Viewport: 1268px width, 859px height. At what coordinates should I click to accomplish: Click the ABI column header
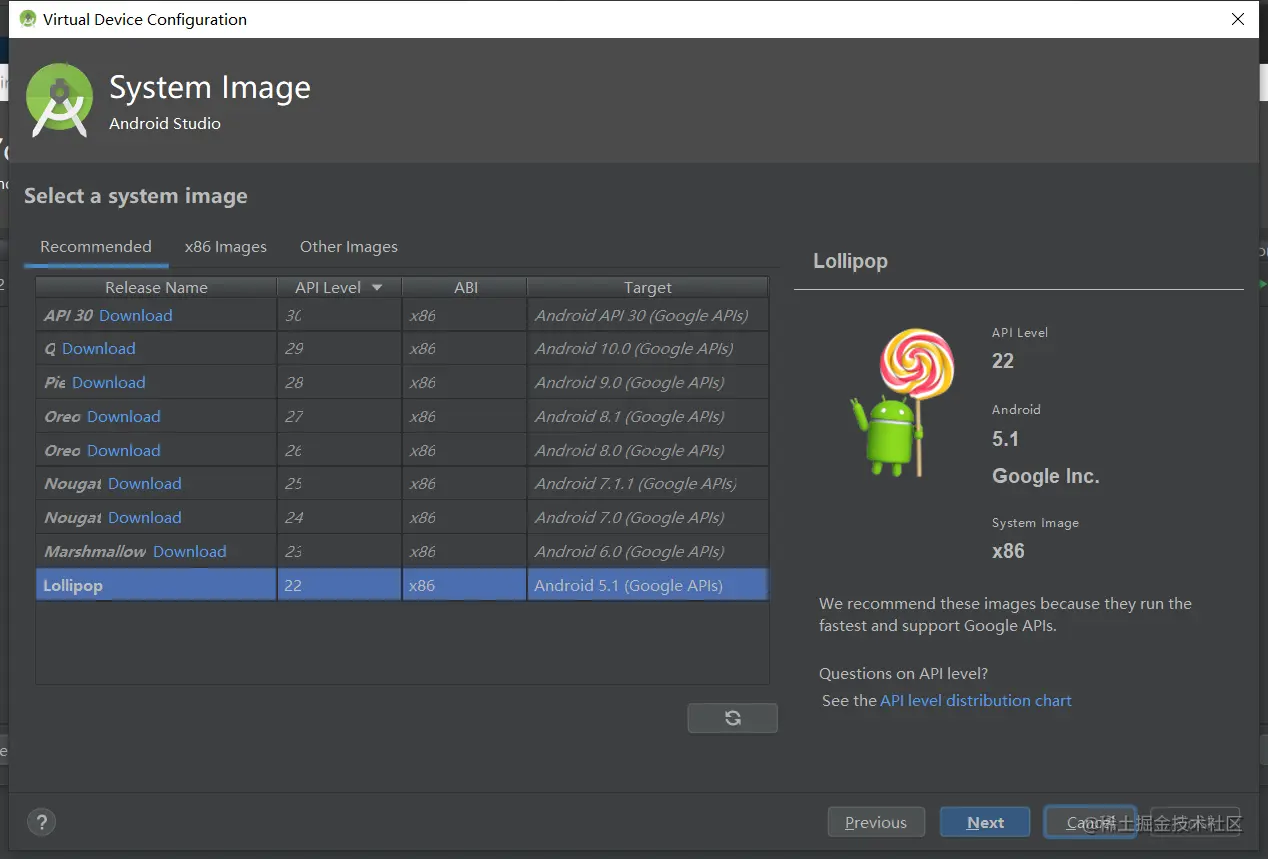pos(465,287)
